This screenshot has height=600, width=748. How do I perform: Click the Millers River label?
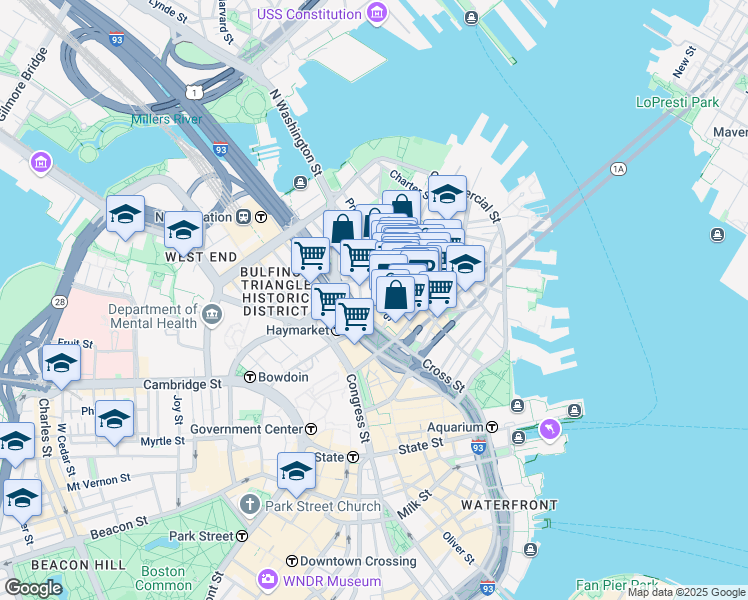coord(166,119)
